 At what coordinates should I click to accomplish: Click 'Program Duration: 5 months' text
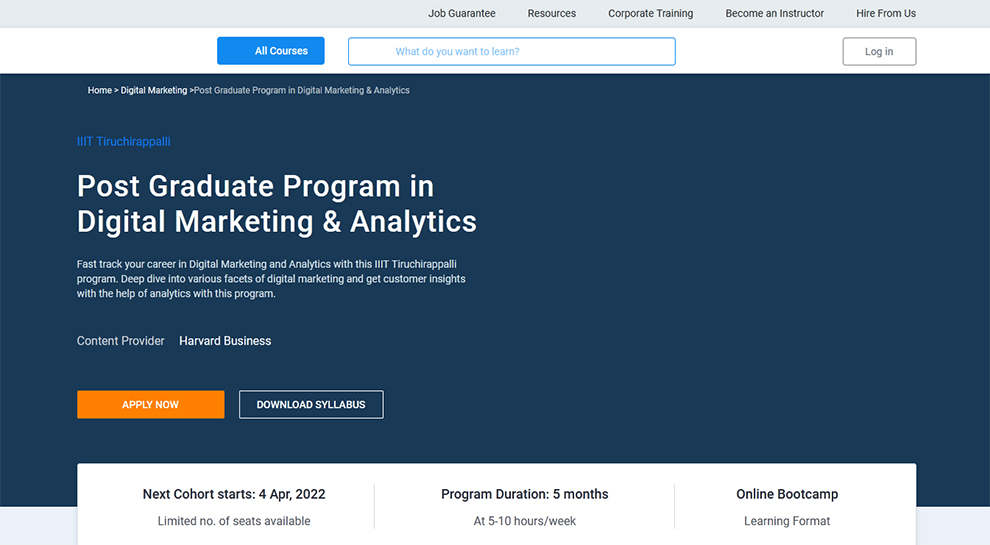click(x=525, y=494)
